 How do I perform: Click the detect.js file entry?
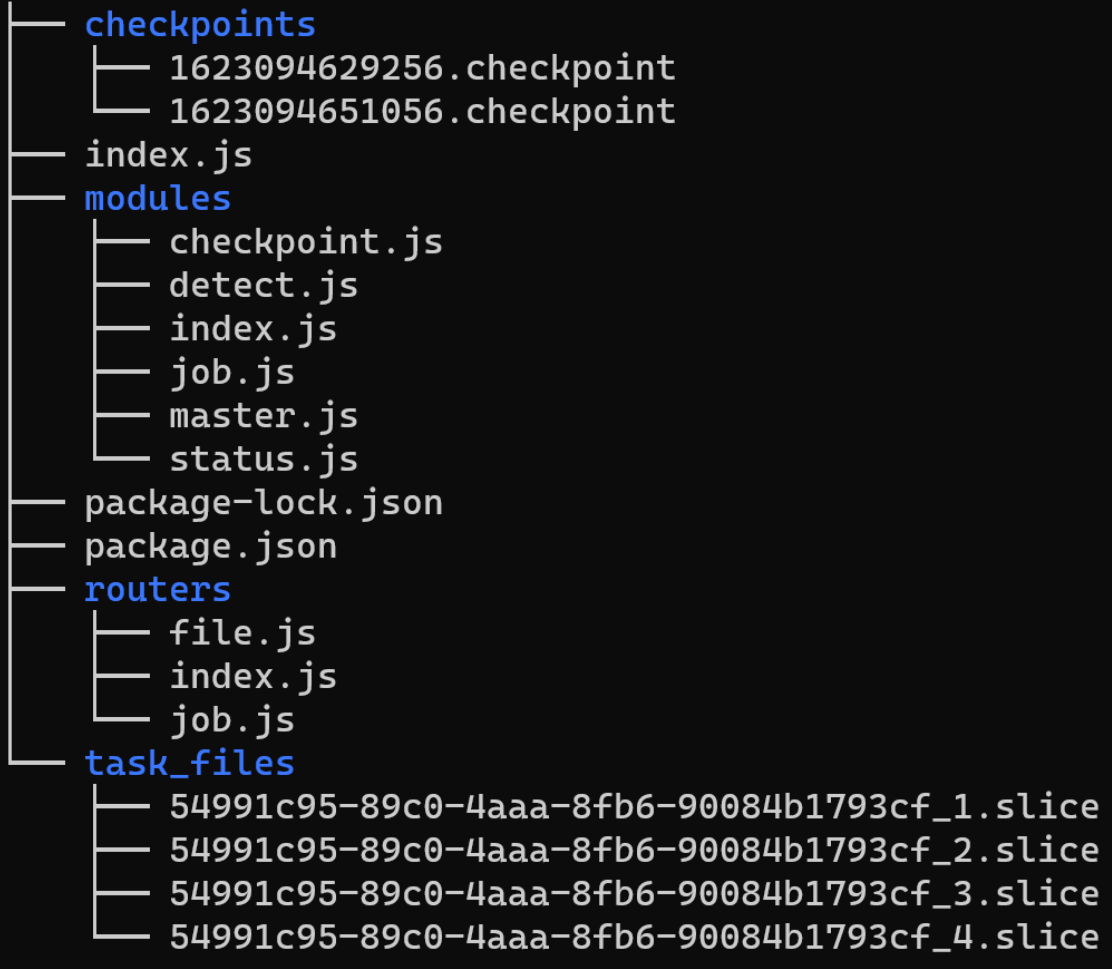pos(263,286)
